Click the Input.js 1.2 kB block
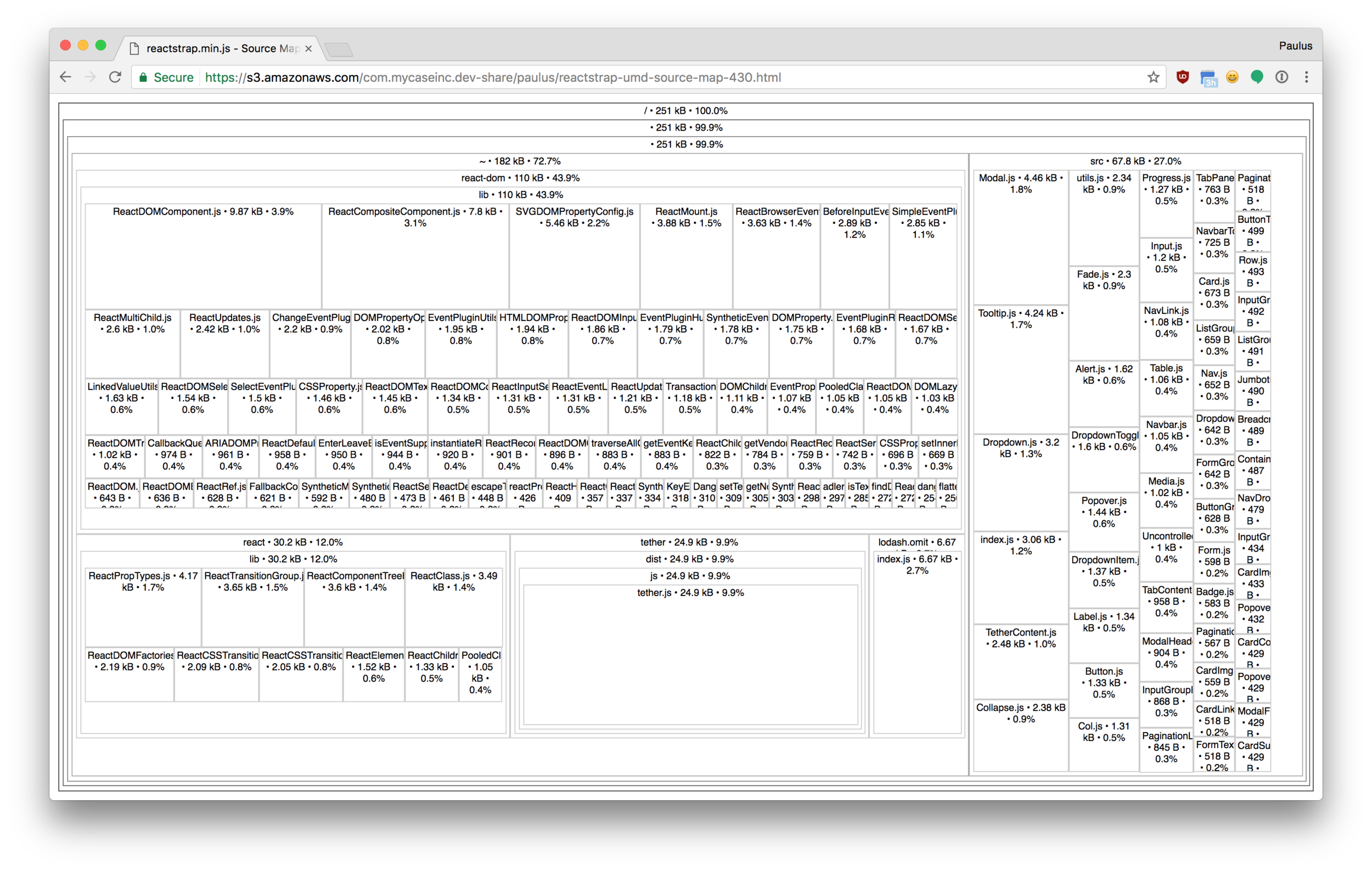 coord(1166,270)
